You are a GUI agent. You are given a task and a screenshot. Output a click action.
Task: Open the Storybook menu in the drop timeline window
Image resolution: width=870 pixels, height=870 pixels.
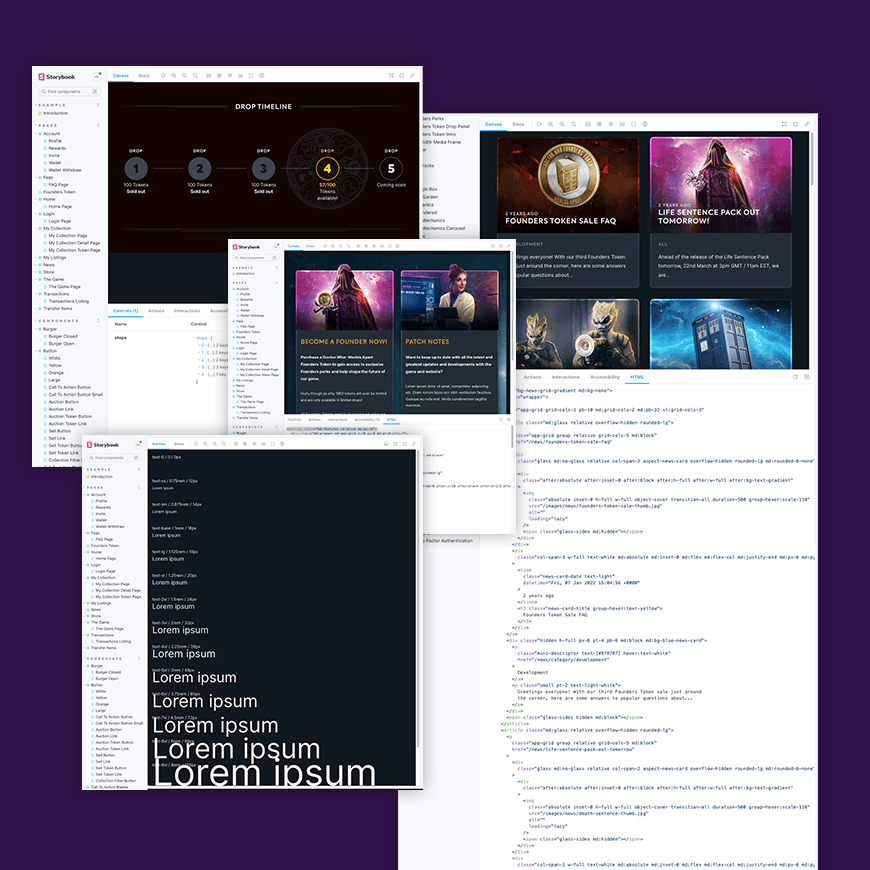tap(97, 77)
